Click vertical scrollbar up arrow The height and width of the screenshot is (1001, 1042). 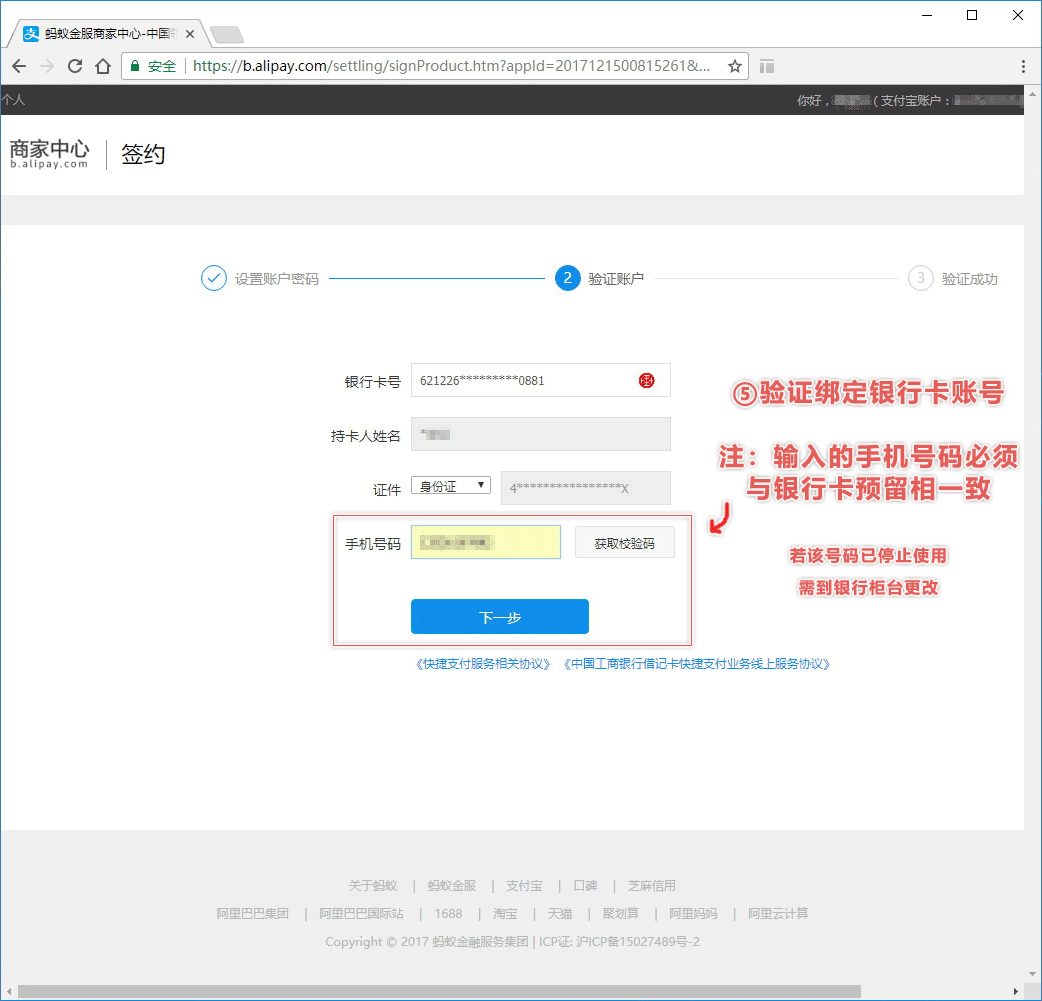pyautogui.click(x=1032, y=94)
